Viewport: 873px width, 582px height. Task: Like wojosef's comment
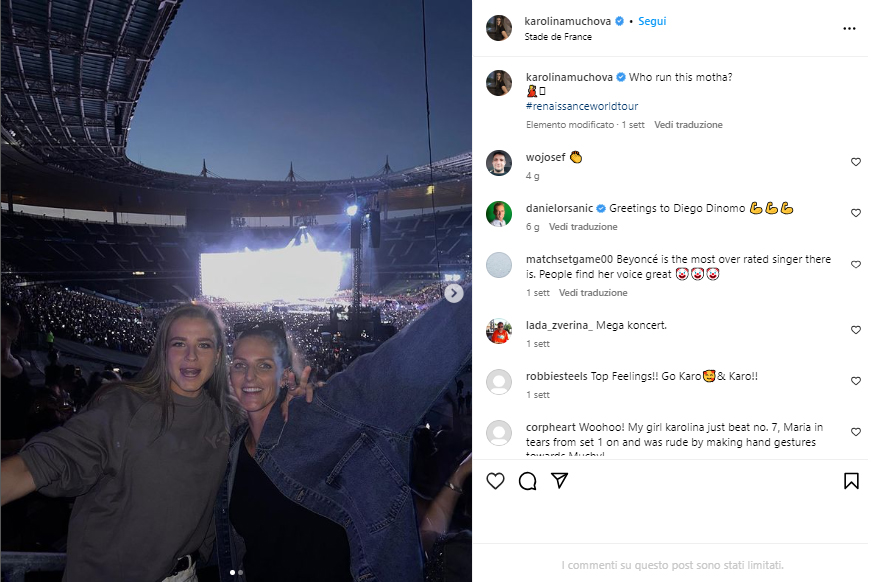tap(856, 162)
